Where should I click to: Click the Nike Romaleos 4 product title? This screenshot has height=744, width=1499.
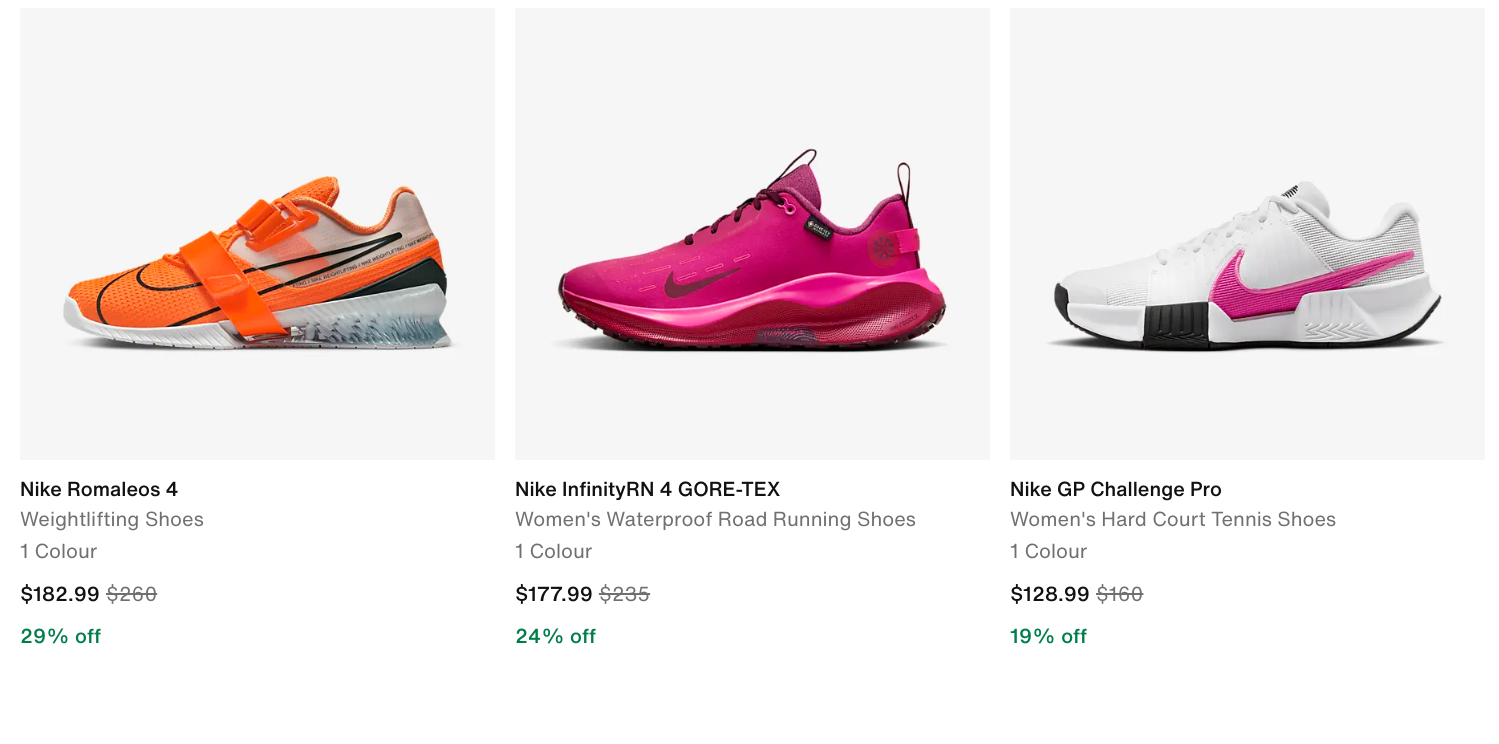(99, 489)
